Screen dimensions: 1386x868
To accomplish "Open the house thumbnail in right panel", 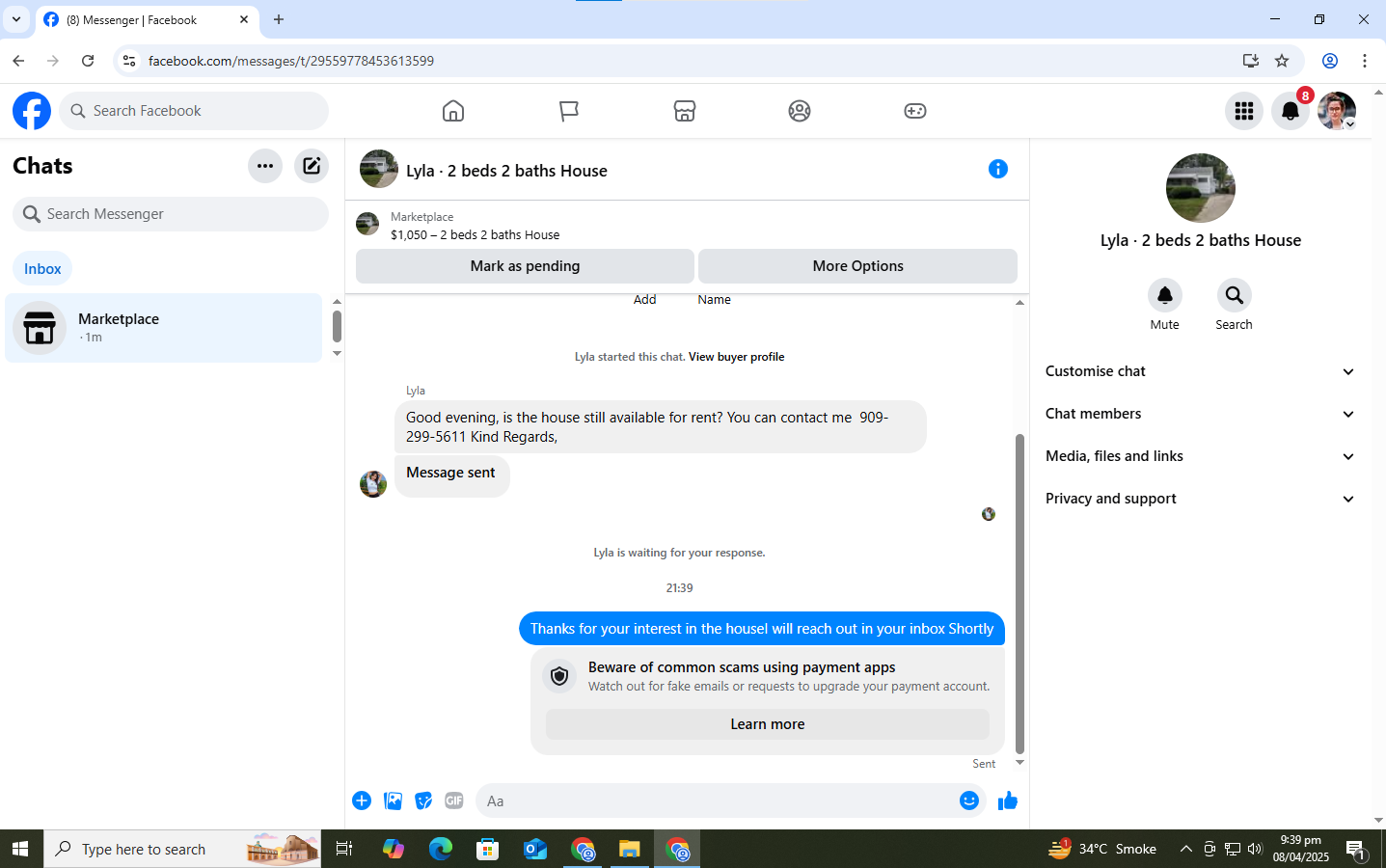I will [1201, 188].
